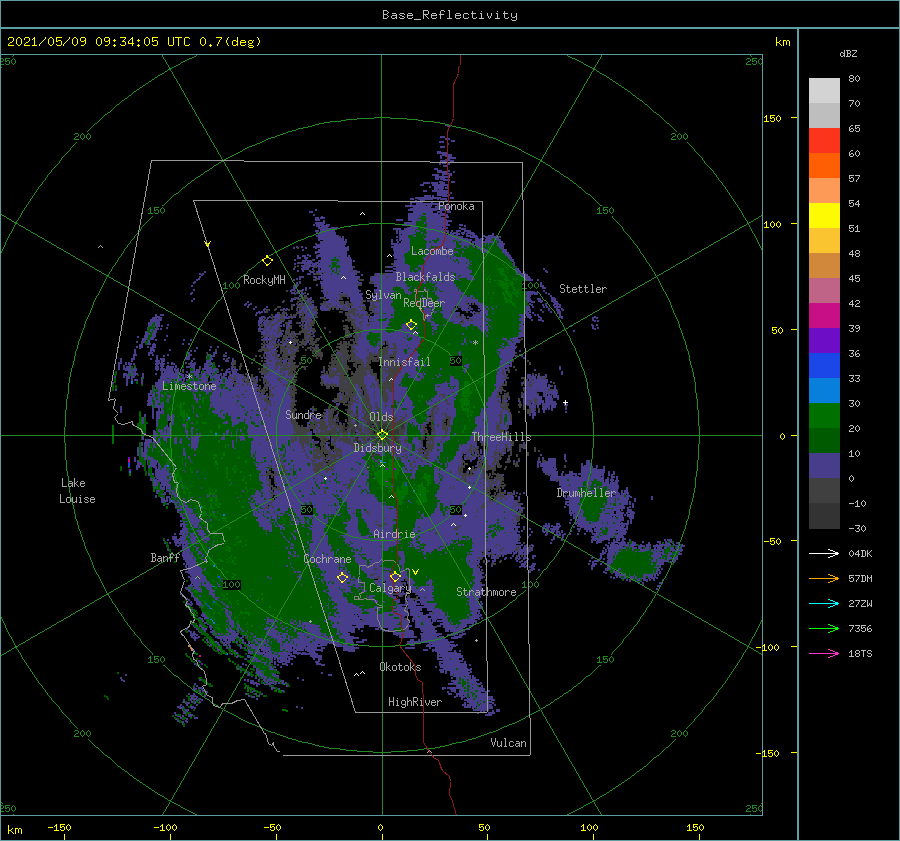900x841 pixels.
Task: Click the Lake Louise label
Action: click(77, 491)
